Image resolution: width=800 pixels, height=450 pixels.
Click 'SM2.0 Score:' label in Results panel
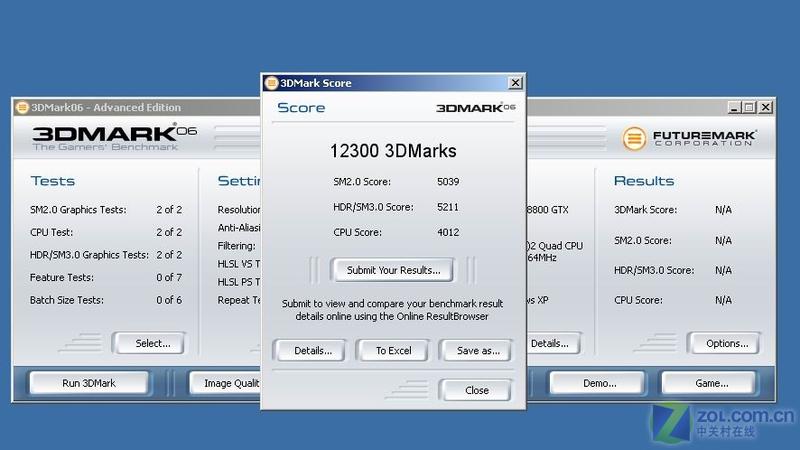643,240
